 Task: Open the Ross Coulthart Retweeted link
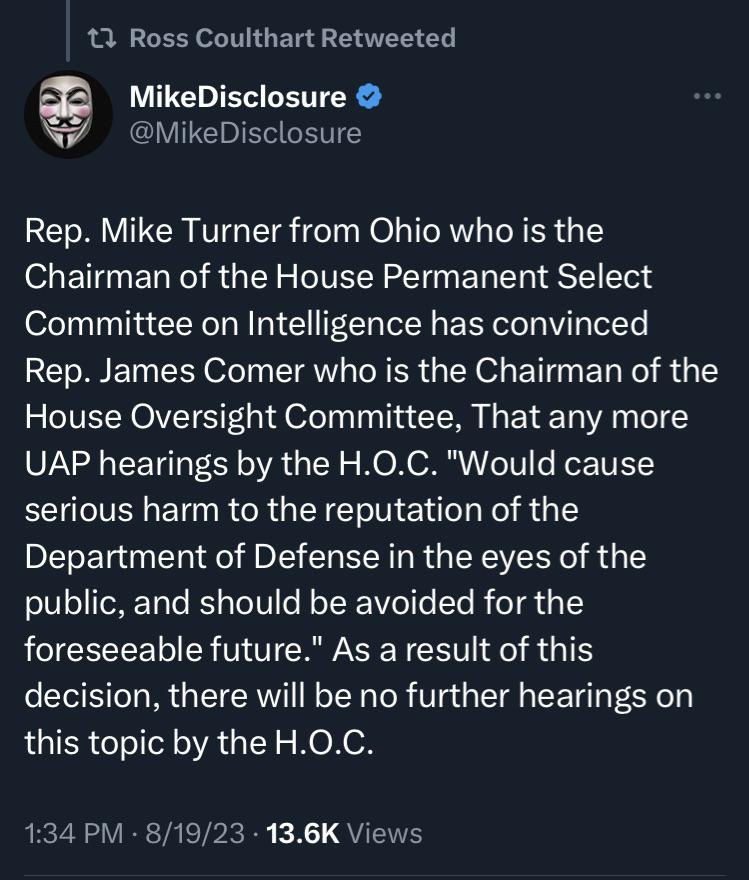[292, 38]
